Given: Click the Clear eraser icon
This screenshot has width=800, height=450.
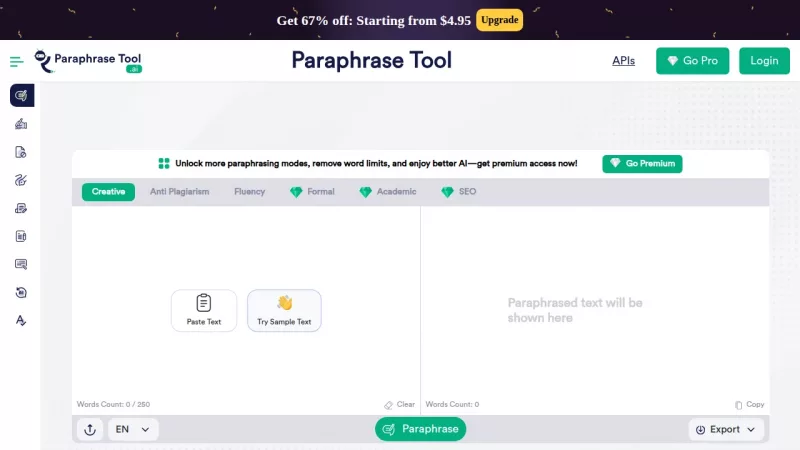Looking at the screenshot, I should (389, 405).
